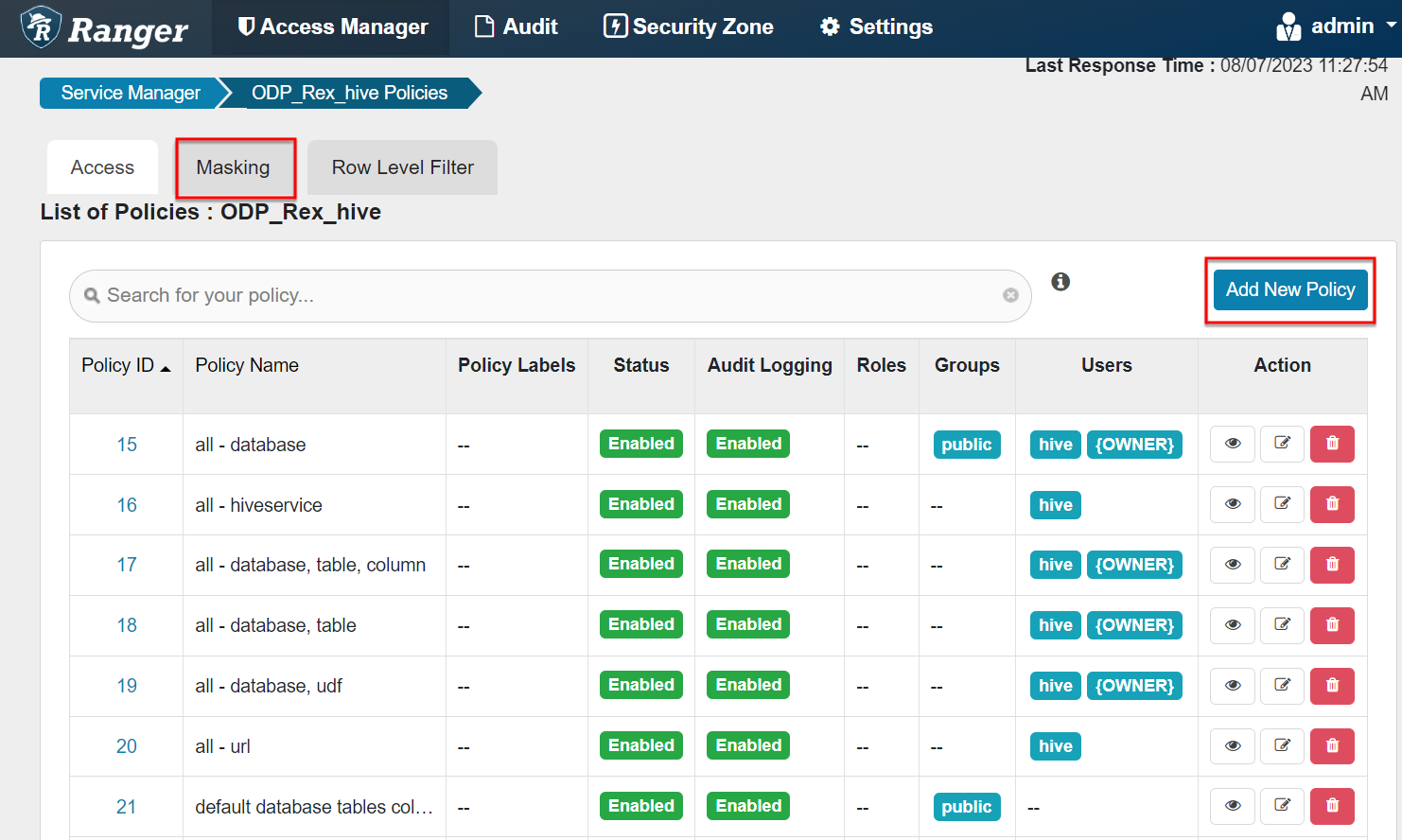The width and height of the screenshot is (1402, 840).
Task: Click public group tag in policy 15
Action: (967, 445)
